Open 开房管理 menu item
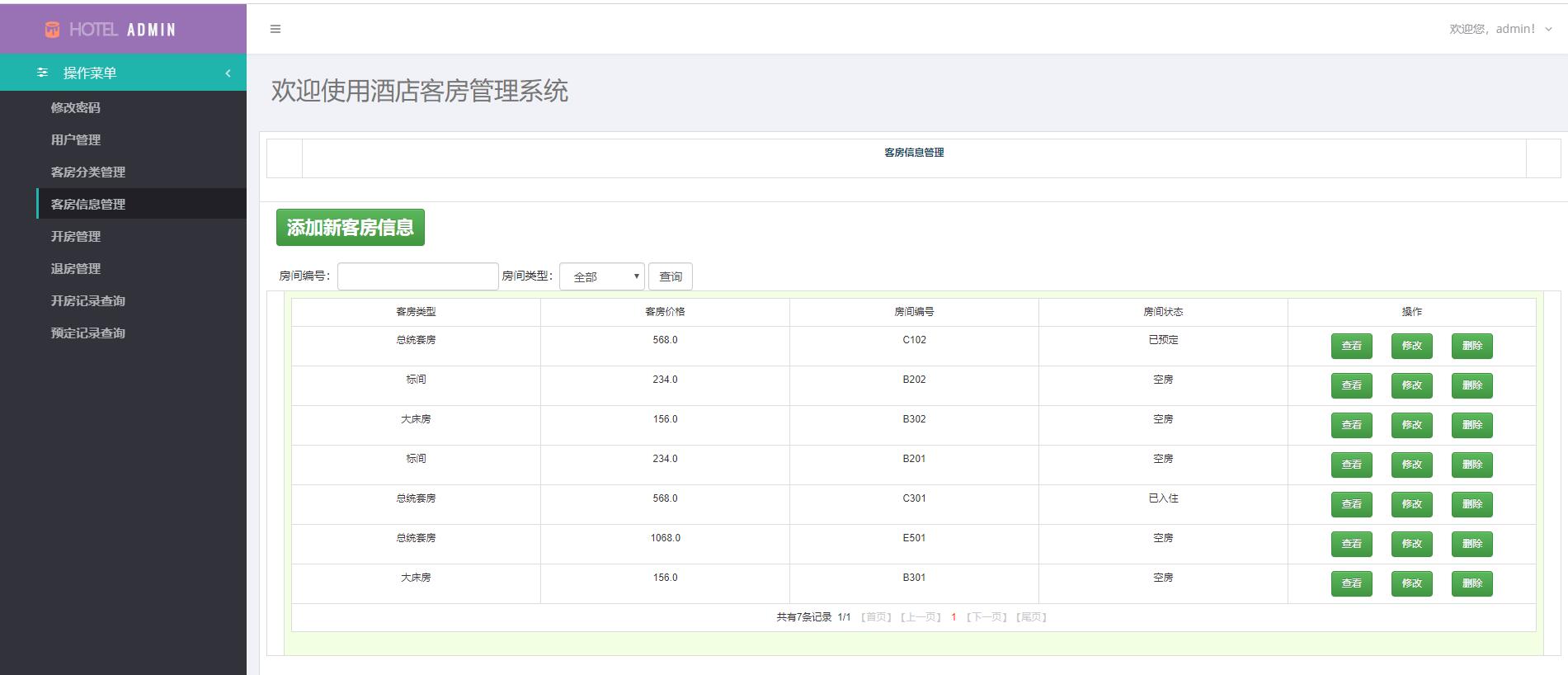This screenshot has width=1568, height=675. (75, 236)
